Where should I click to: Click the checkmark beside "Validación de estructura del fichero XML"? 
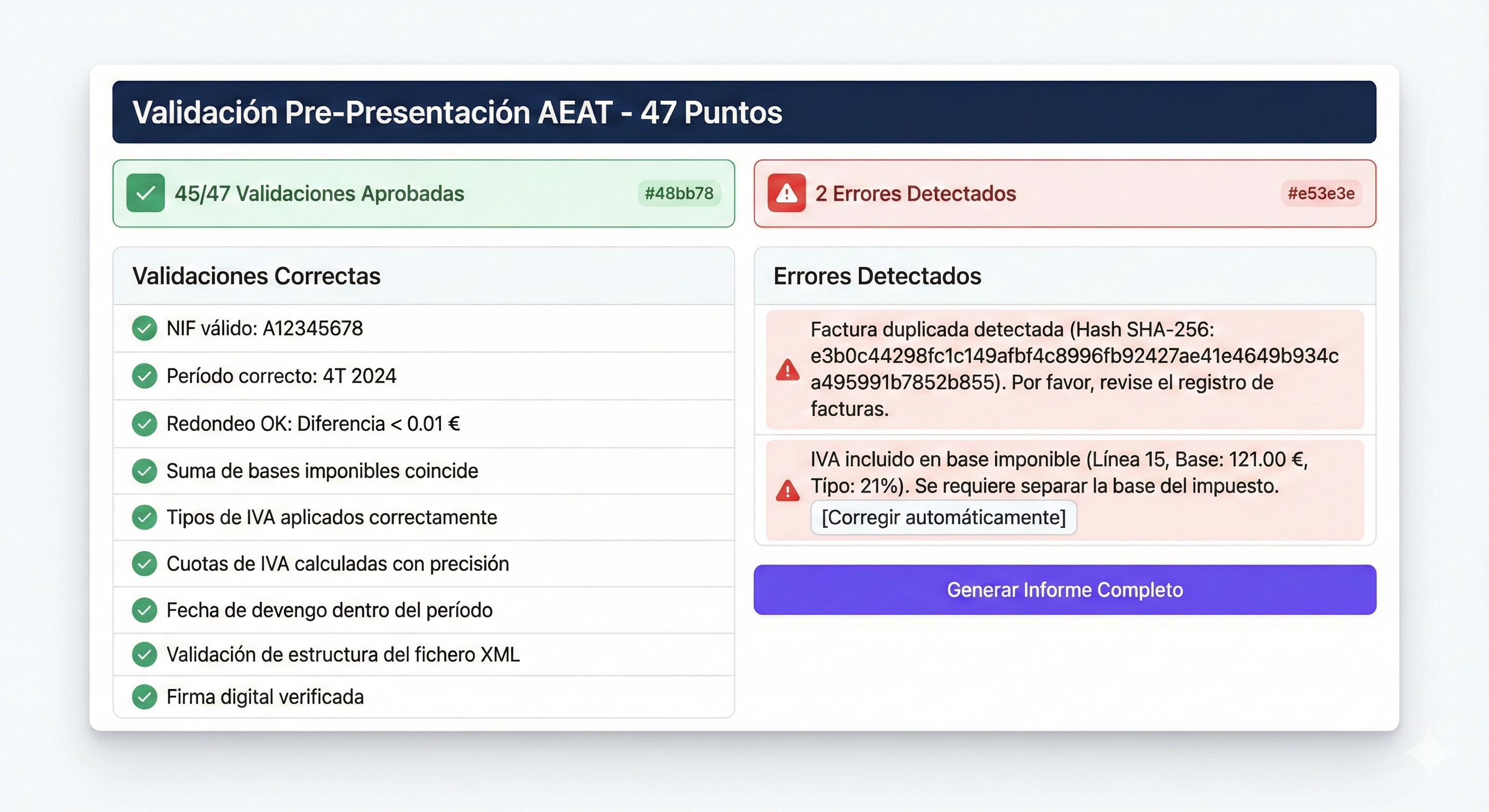[x=144, y=654]
